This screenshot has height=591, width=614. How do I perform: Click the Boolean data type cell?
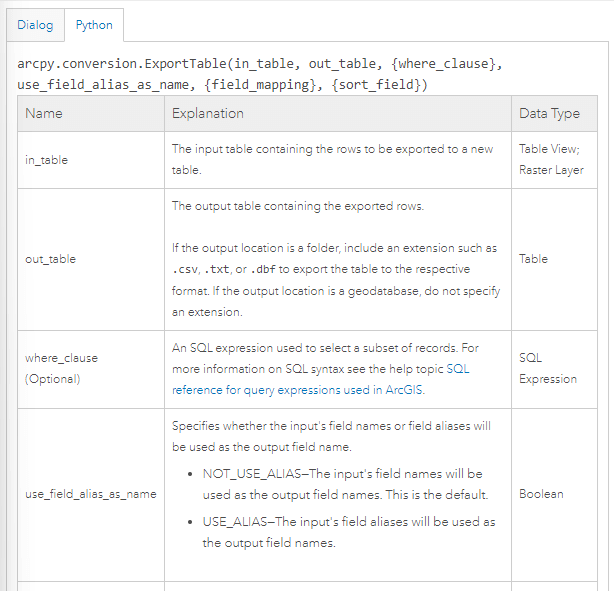(541, 494)
